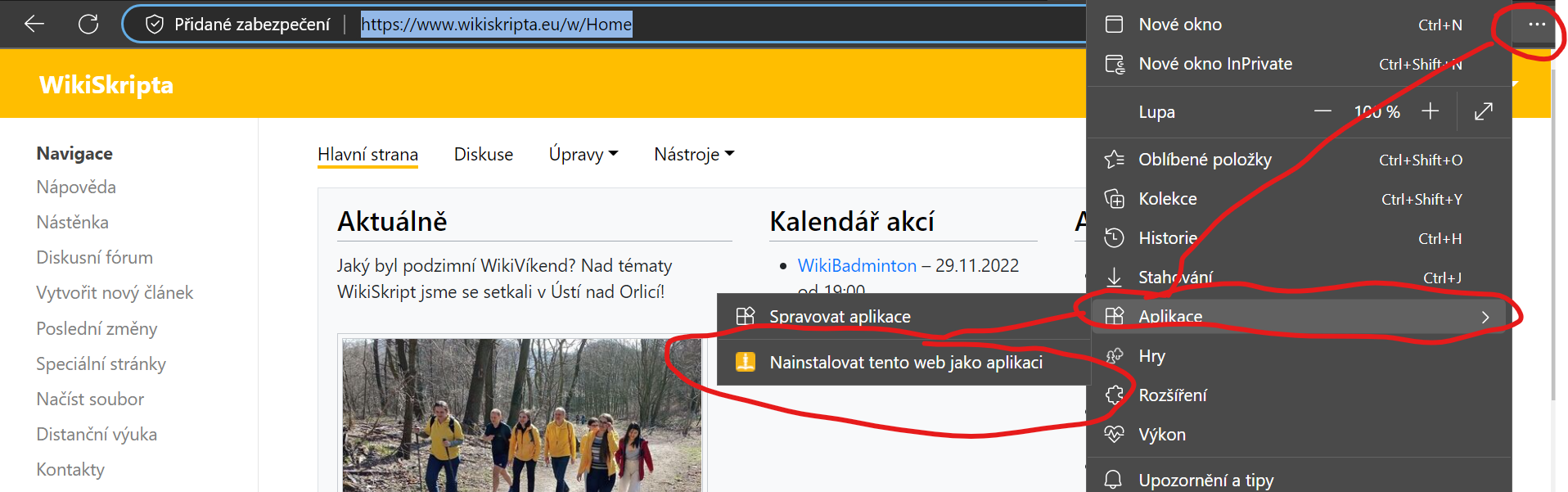Click the InPrivate window icon
Viewport: 1568px width, 492px height.
(x=1115, y=64)
